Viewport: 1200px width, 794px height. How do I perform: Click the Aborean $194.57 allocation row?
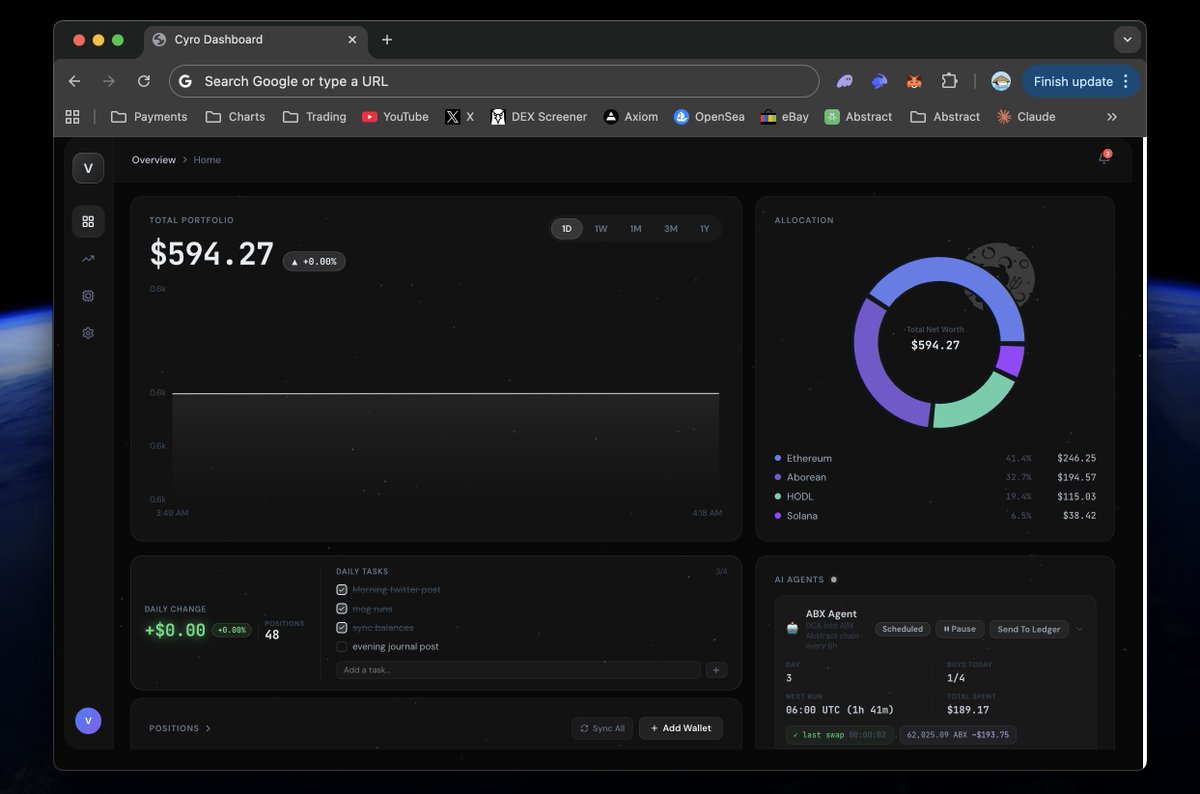click(935, 477)
